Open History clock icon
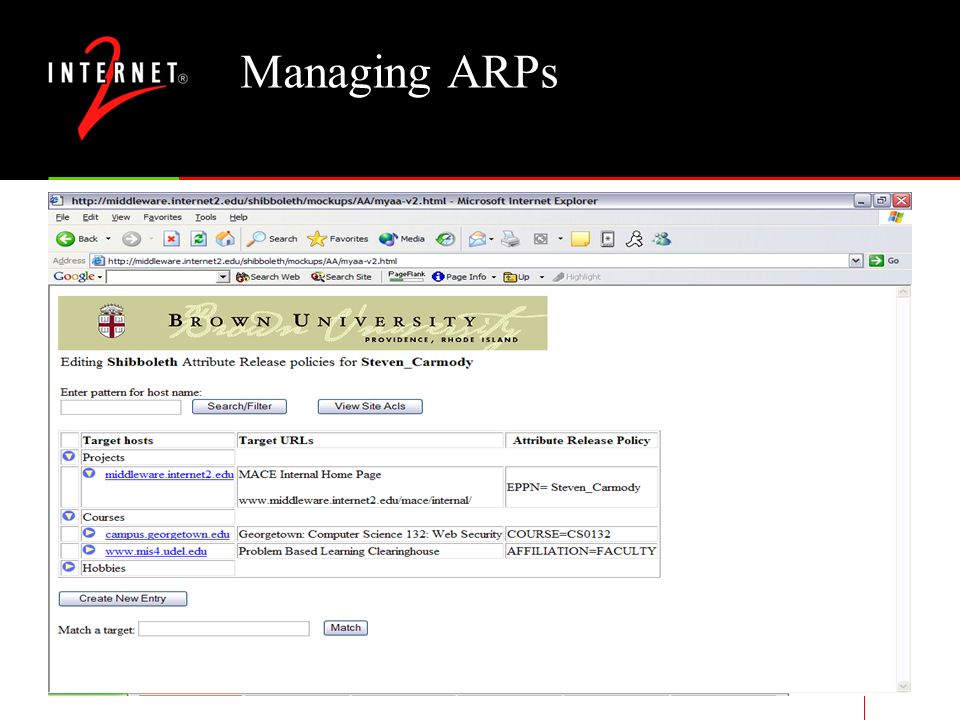Image resolution: width=960 pixels, height=720 pixels. [445, 239]
